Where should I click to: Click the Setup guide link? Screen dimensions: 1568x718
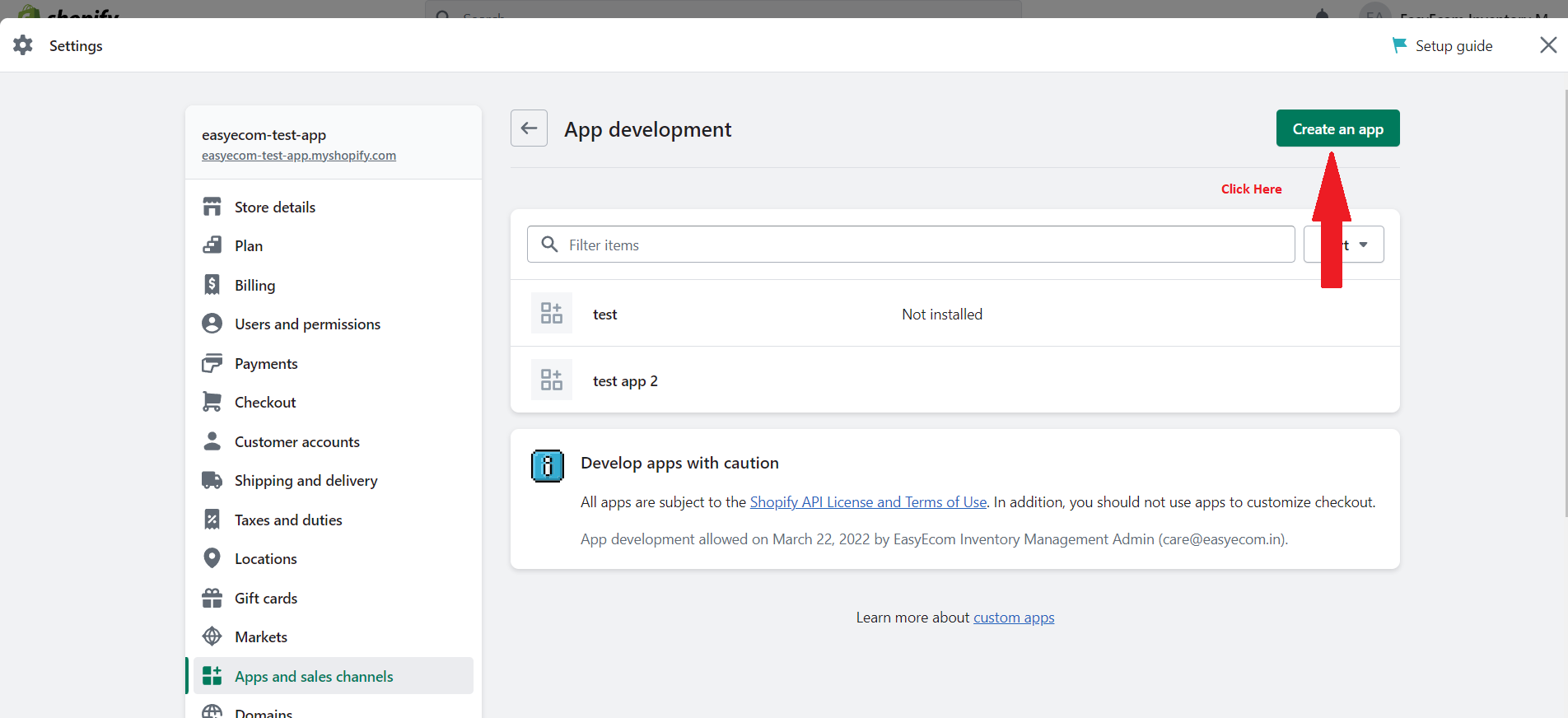1454,46
